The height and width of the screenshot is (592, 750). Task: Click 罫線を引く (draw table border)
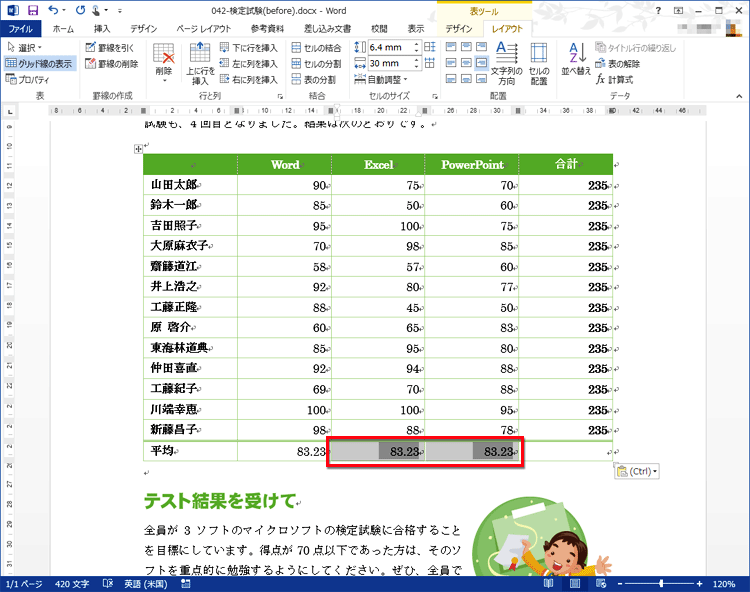pos(110,48)
